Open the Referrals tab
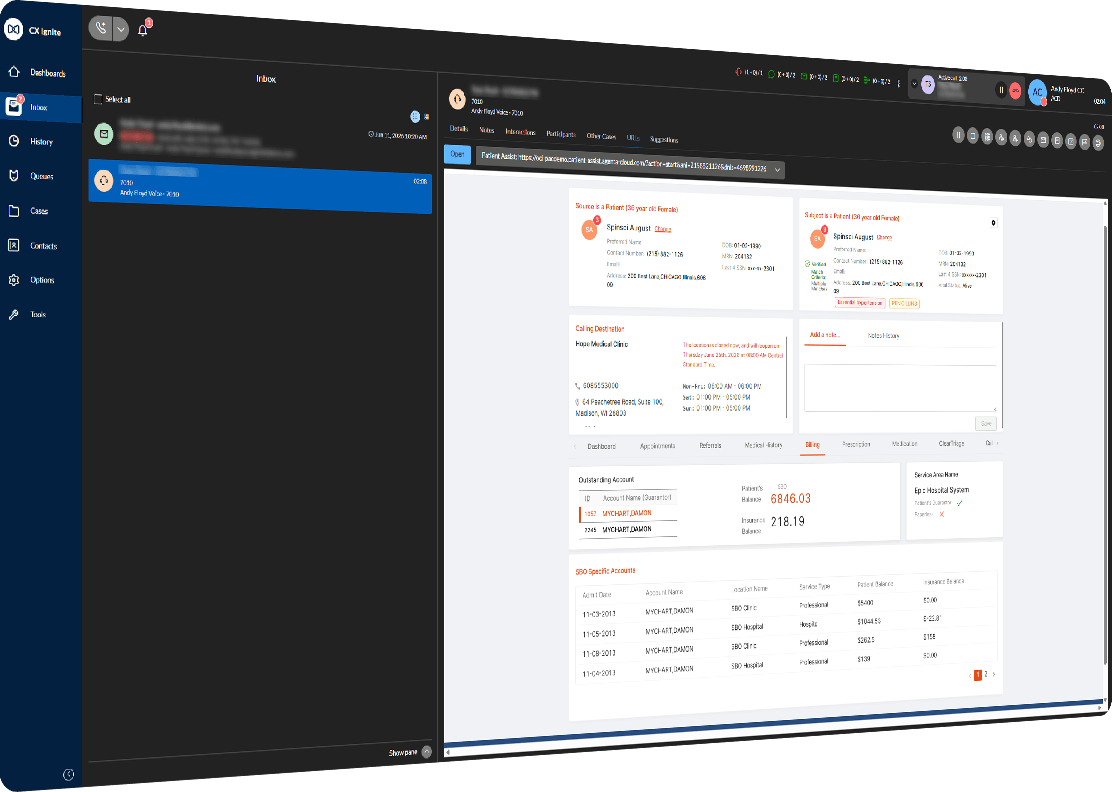This screenshot has height=792, width=1112. (x=710, y=445)
